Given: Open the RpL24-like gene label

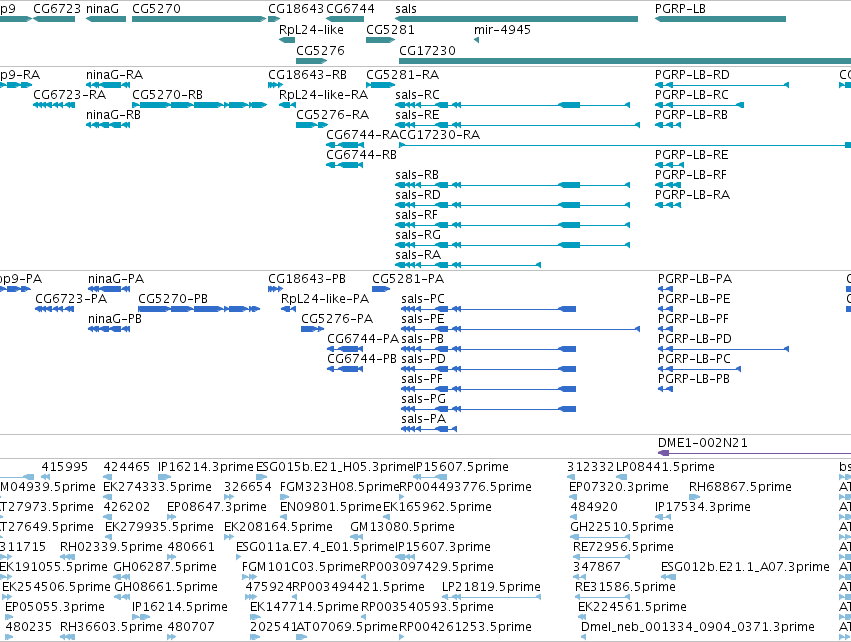Looking at the screenshot, I should [x=311, y=30].
